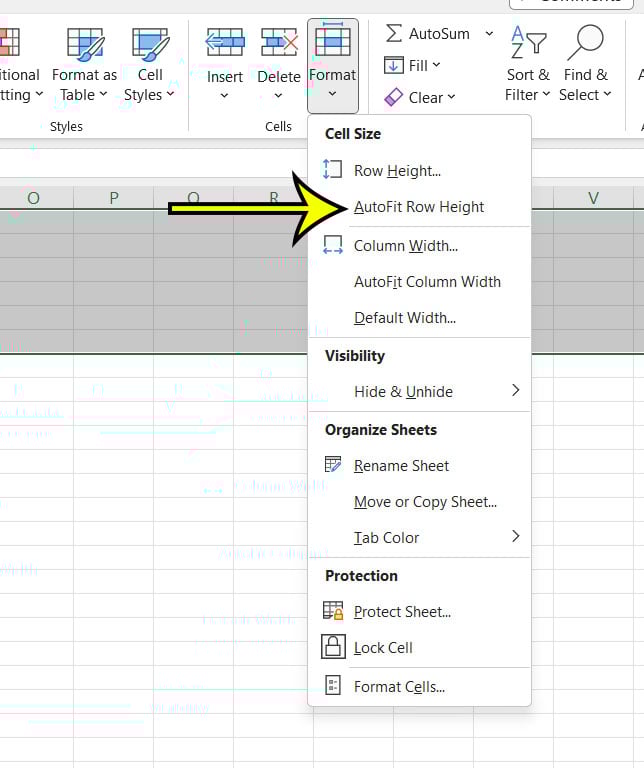Expand the Tab Color submenu arrow
The width and height of the screenshot is (644, 768).
(515, 536)
